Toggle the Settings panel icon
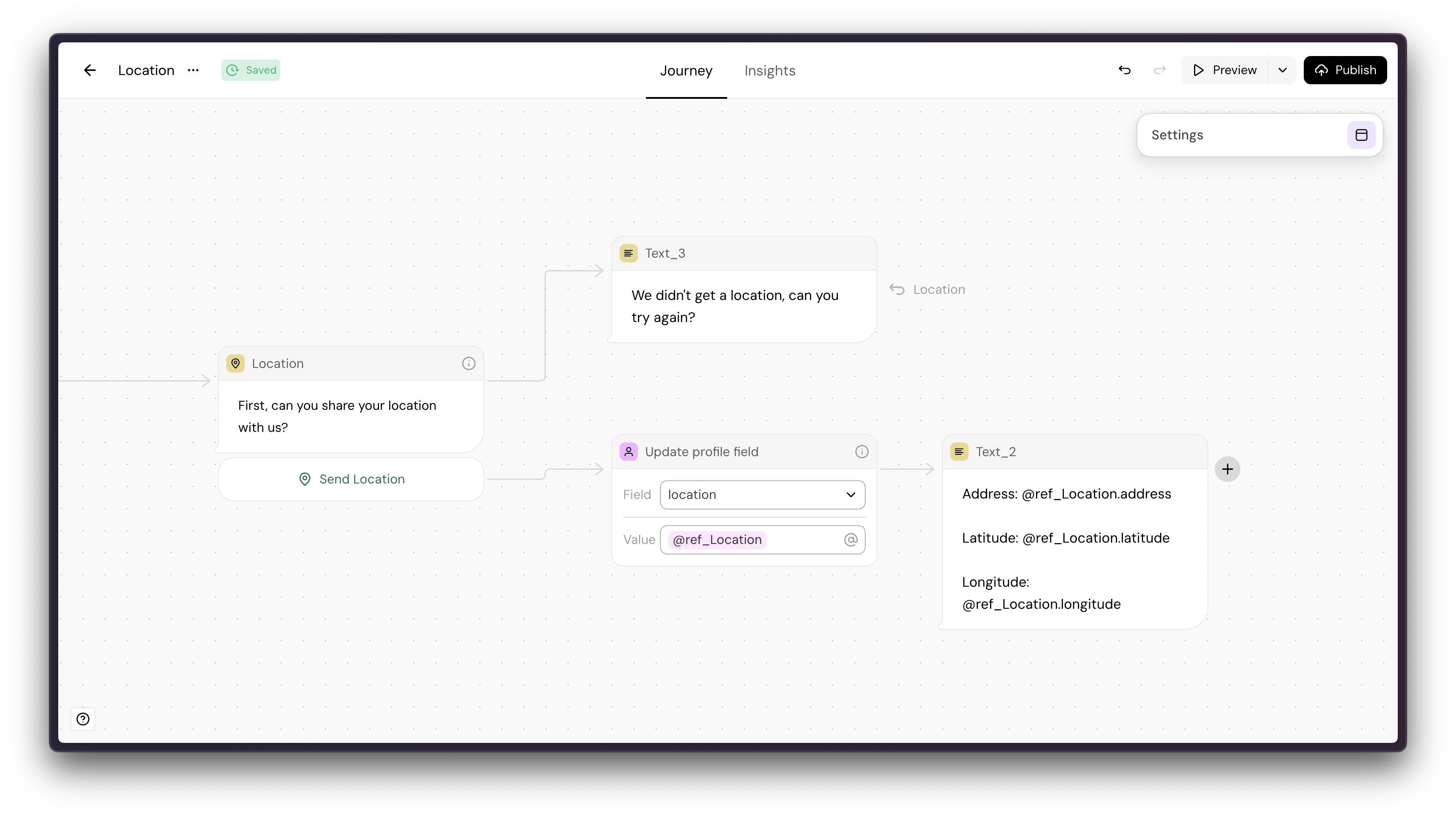The image size is (1456, 817). pos(1361,135)
